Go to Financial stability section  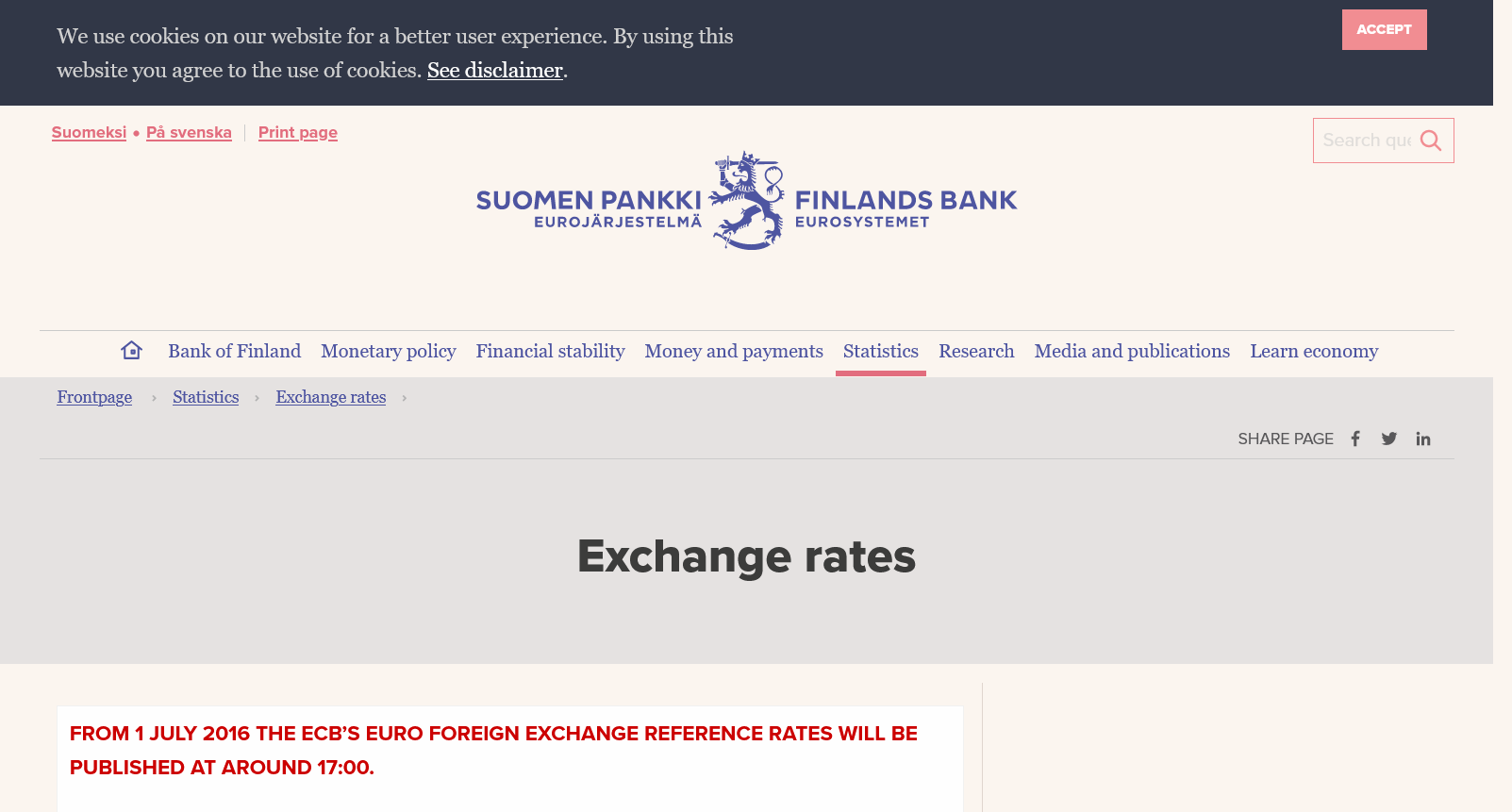[550, 352]
